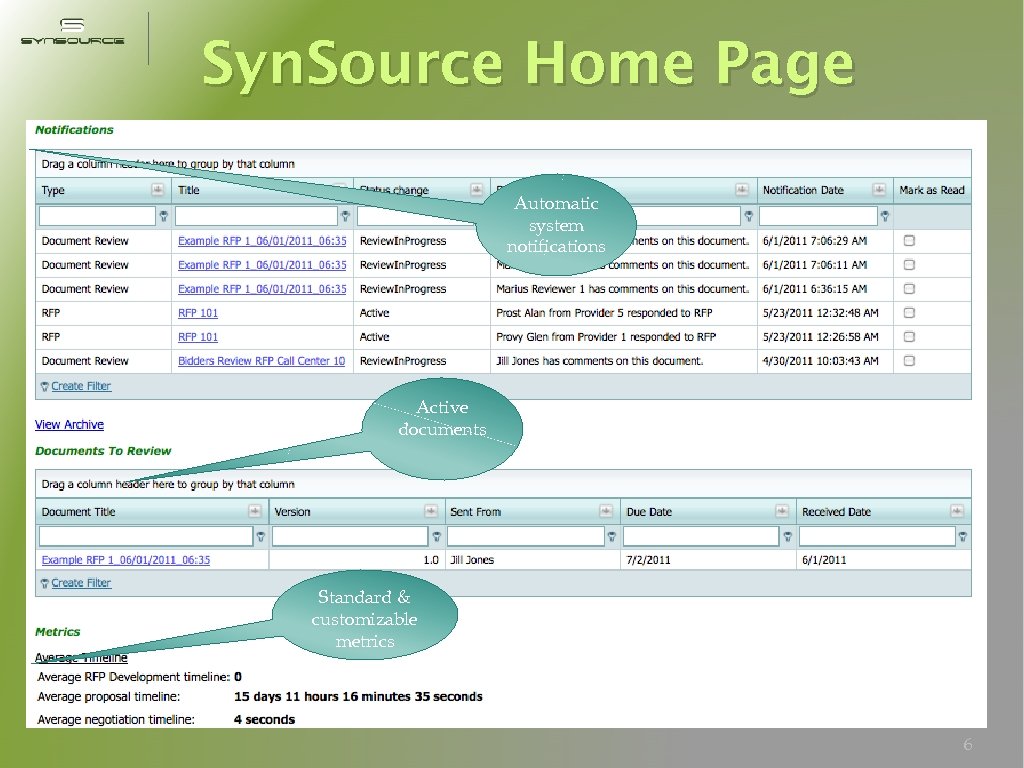Click Title filter input field

point(256,216)
